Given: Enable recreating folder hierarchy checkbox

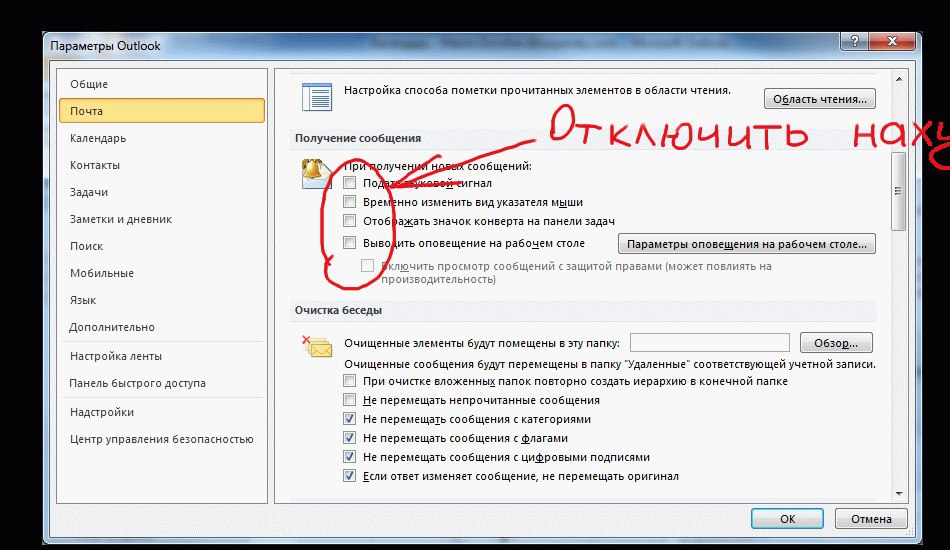Looking at the screenshot, I should point(350,381).
